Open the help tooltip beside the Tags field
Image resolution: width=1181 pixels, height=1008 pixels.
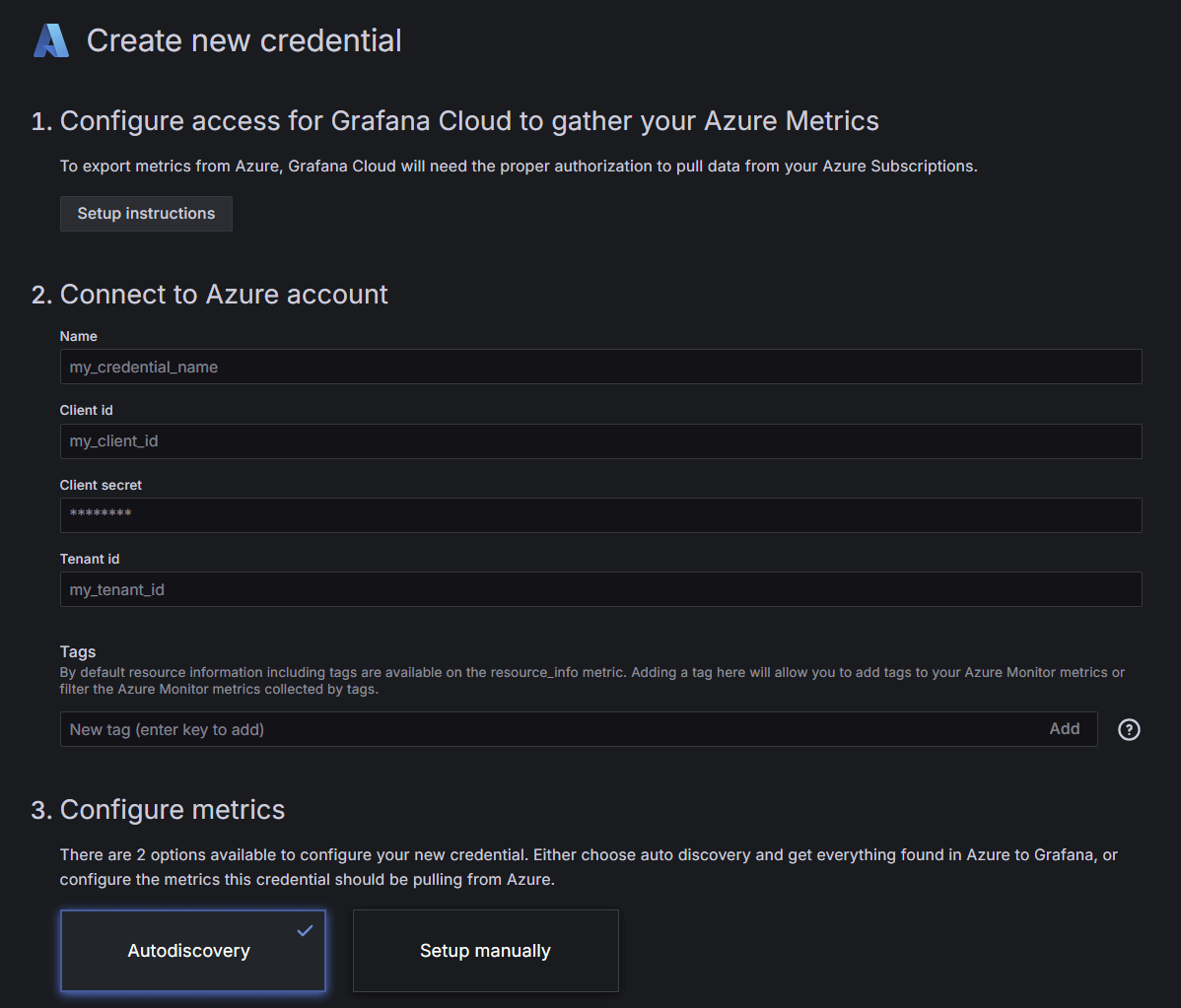pos(1128,729)
